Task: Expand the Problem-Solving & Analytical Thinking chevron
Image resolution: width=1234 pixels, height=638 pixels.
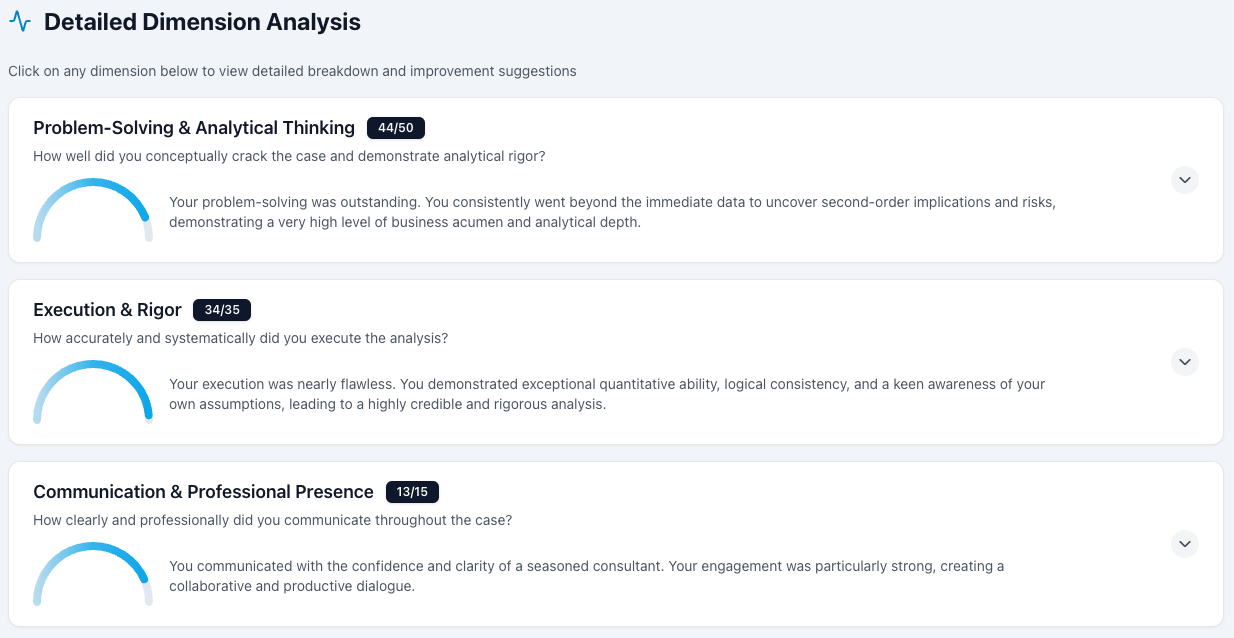Action: [1184, 180]
